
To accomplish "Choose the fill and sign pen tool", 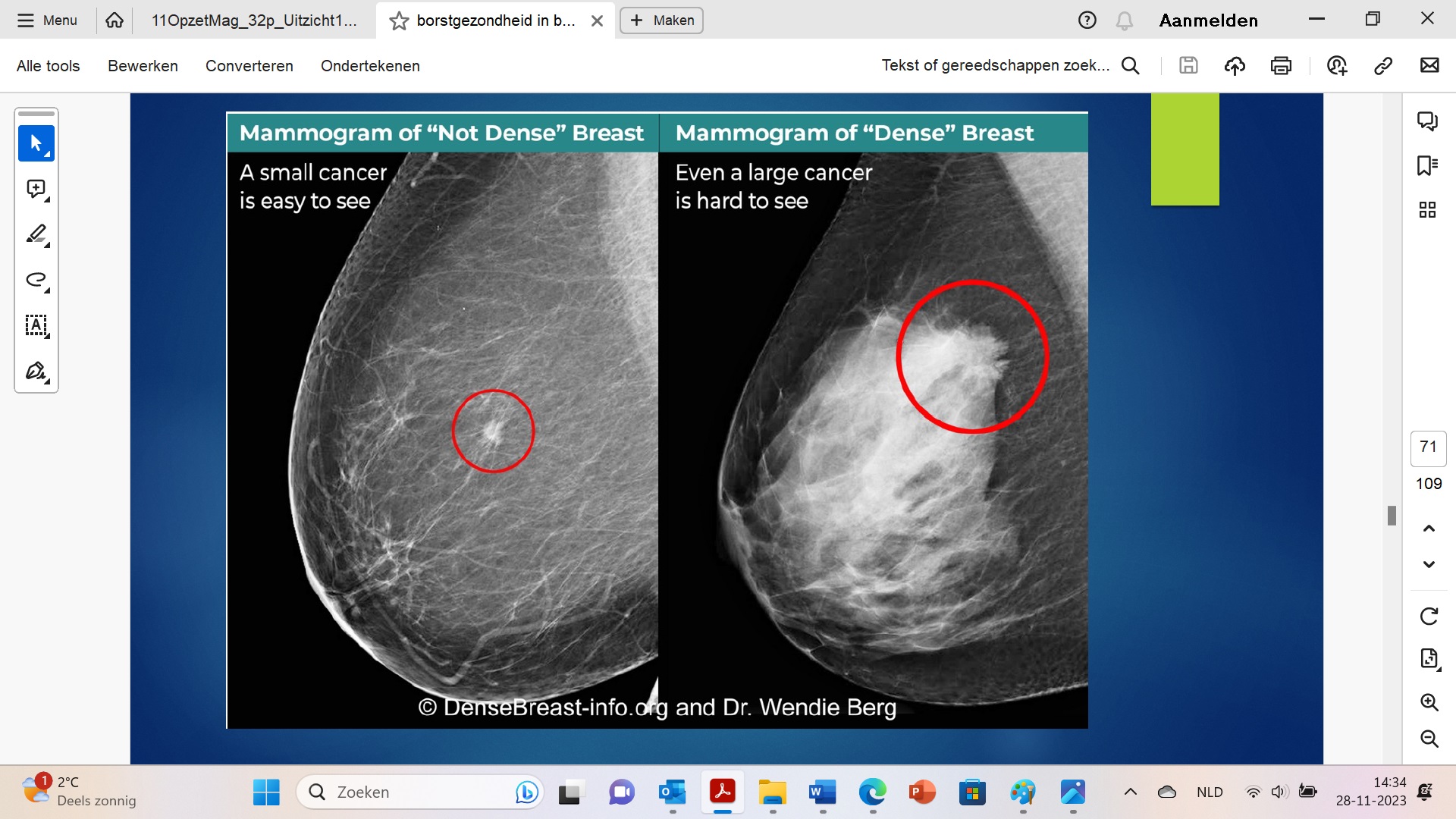I will 36,371.
